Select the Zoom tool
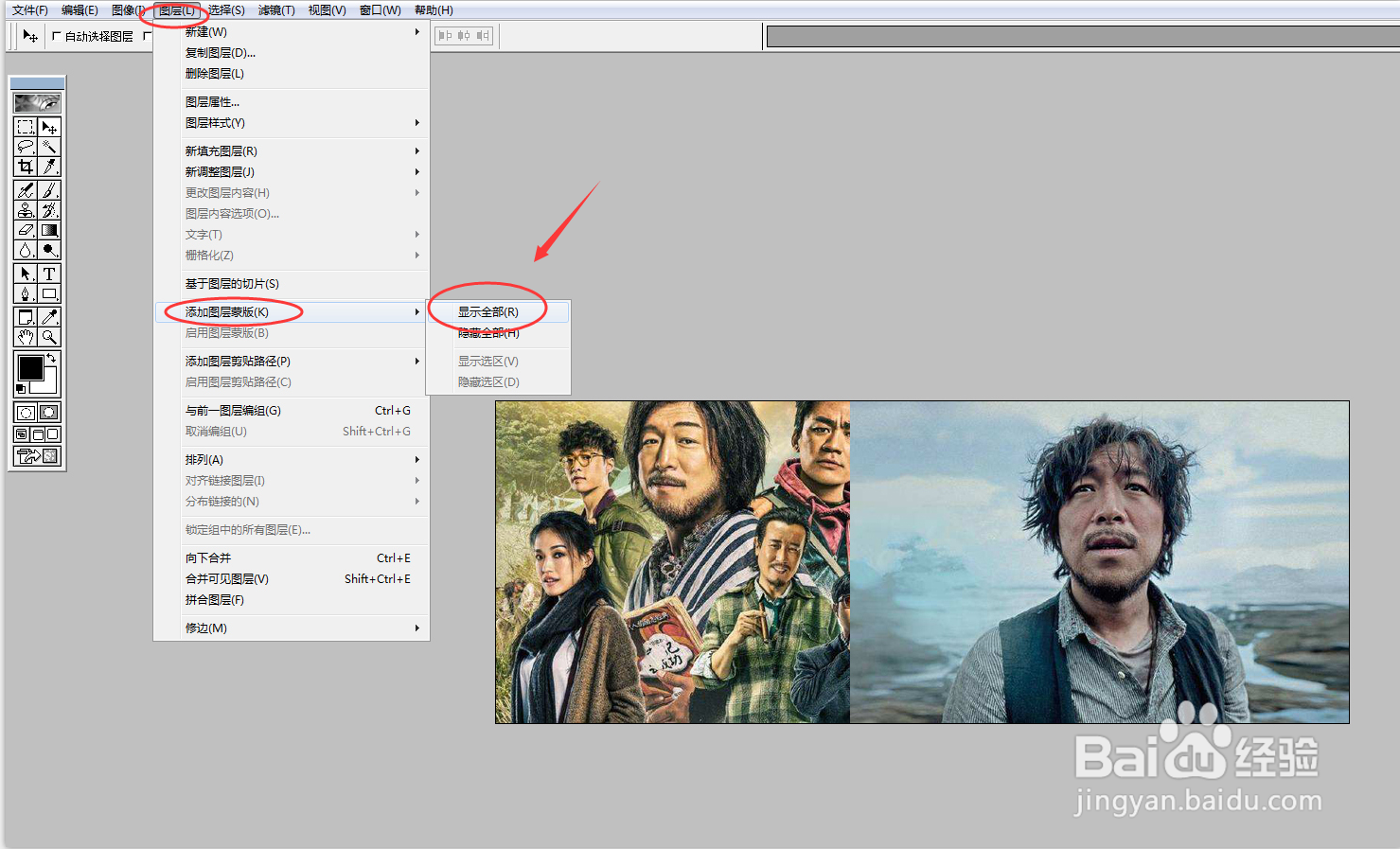This screenshot has height=849, width=1400. tap(49, 337)
